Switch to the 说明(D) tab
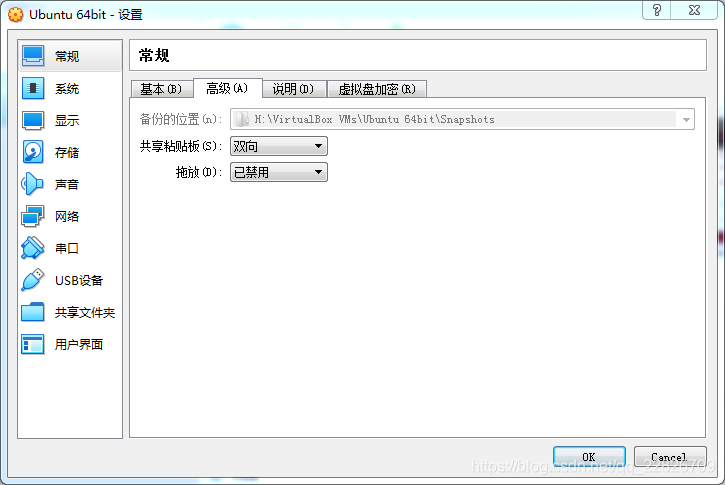This screenshot has height=485, width=725. tap(294, 89)
